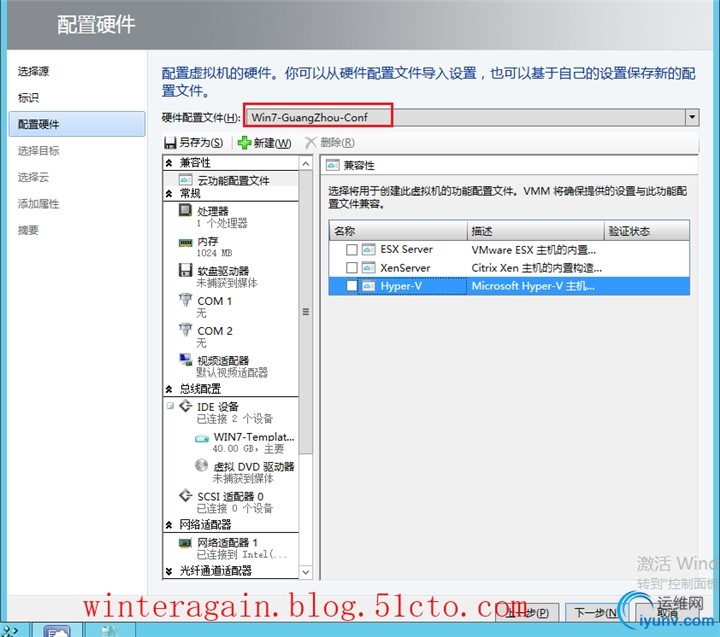The image size is (720, 637).
Task: Click the green plus New icon
Action: pos(244,143)
